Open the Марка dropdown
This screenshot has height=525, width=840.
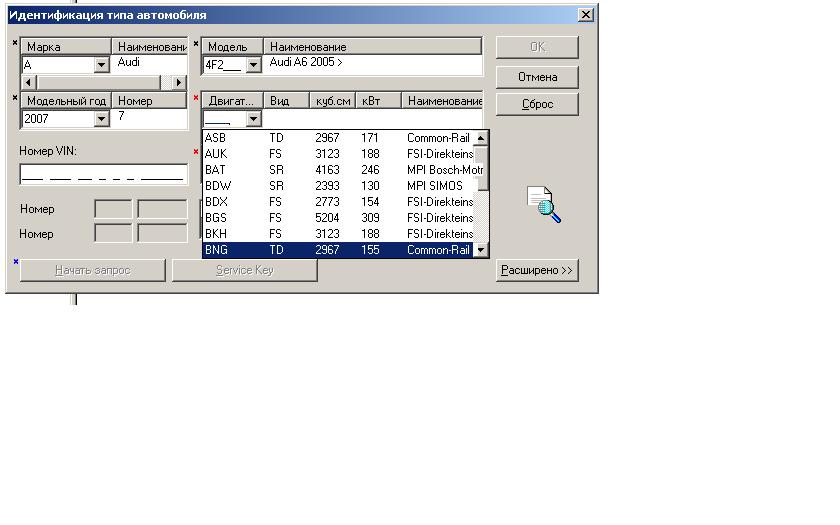click(101, 65)
